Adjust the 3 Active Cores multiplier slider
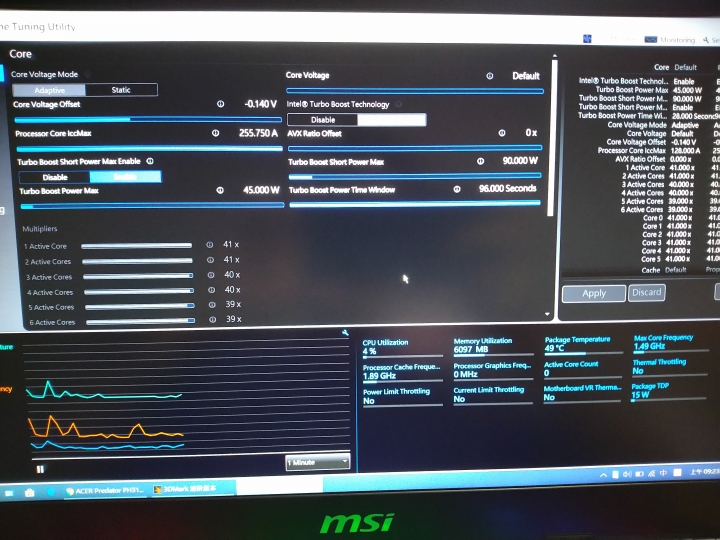 click(x=138, y=276)
